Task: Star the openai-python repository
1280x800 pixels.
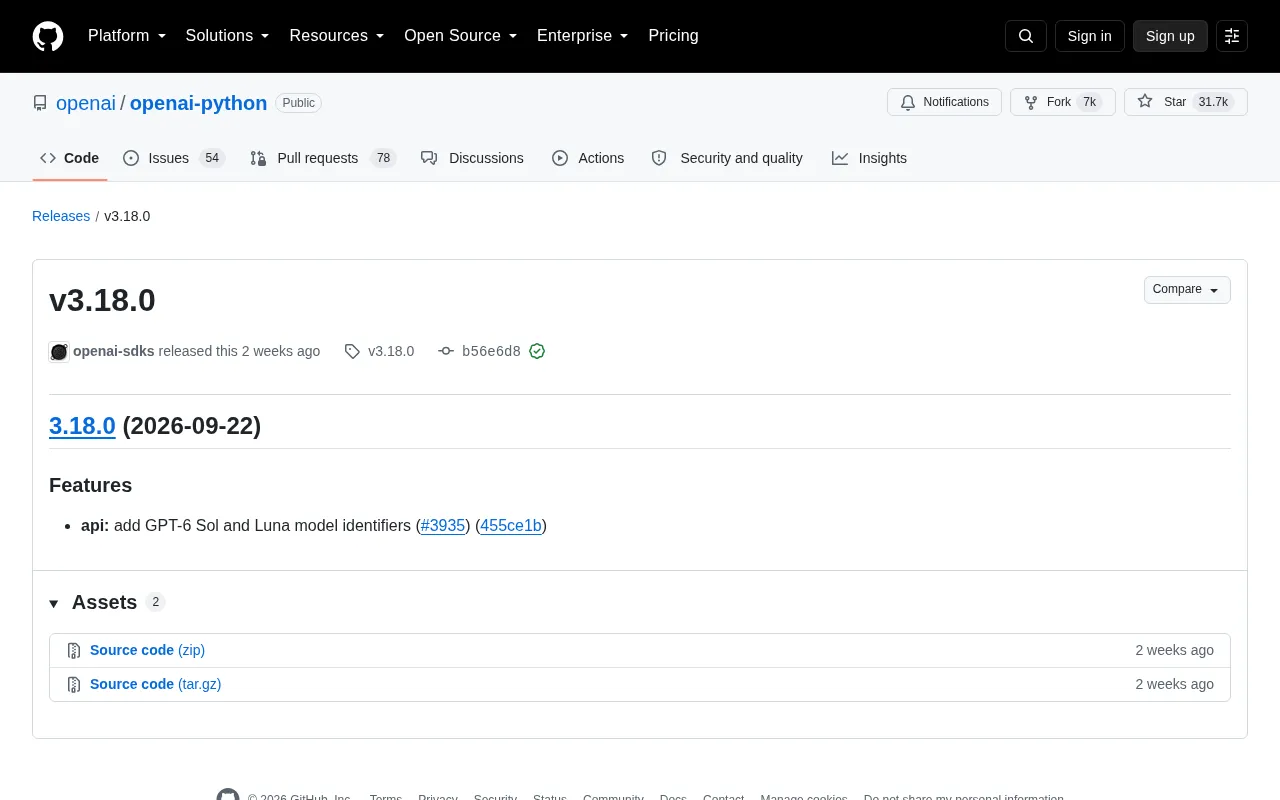Action: tap(1186, 102)
